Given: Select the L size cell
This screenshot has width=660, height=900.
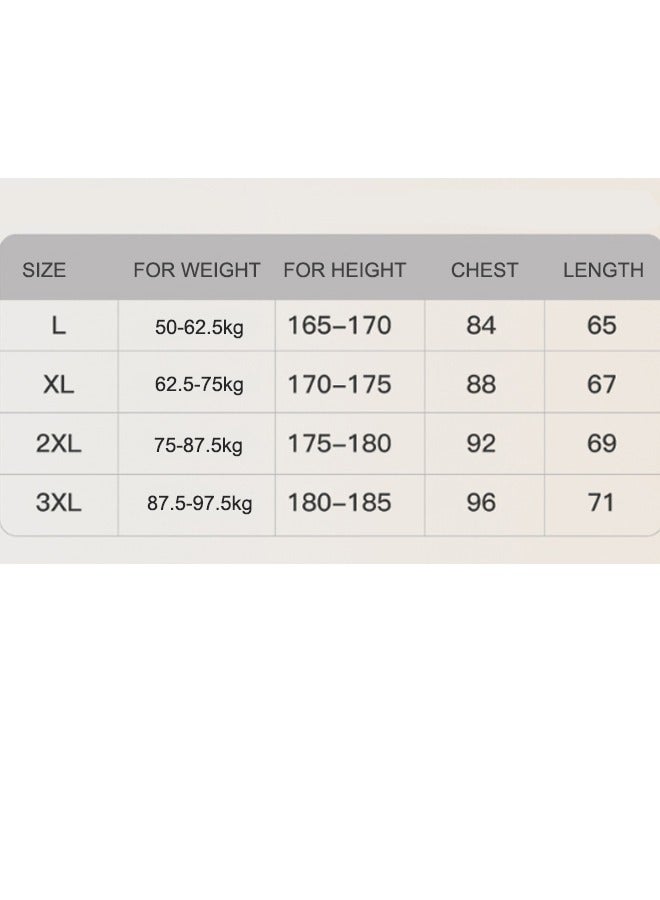Looking at the screenshot, I should point(59,326).
